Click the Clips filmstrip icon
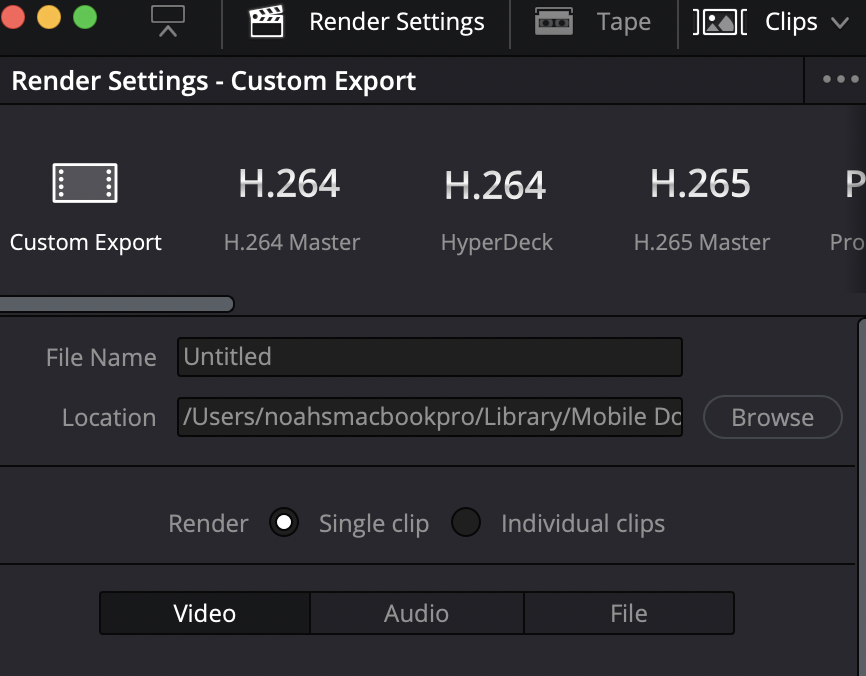Screen dimensions: 866x676 tap(720, 23)
